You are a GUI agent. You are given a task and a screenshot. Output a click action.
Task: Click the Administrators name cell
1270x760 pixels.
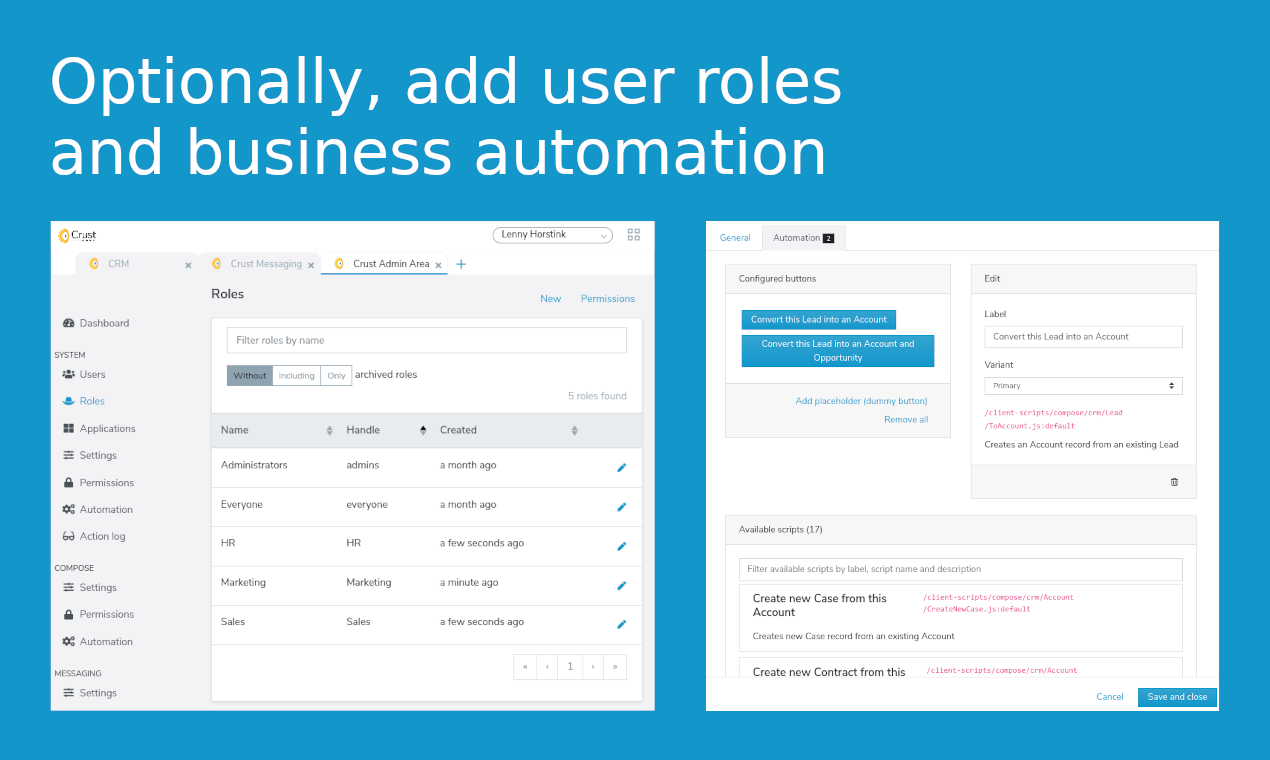point(254,466)
